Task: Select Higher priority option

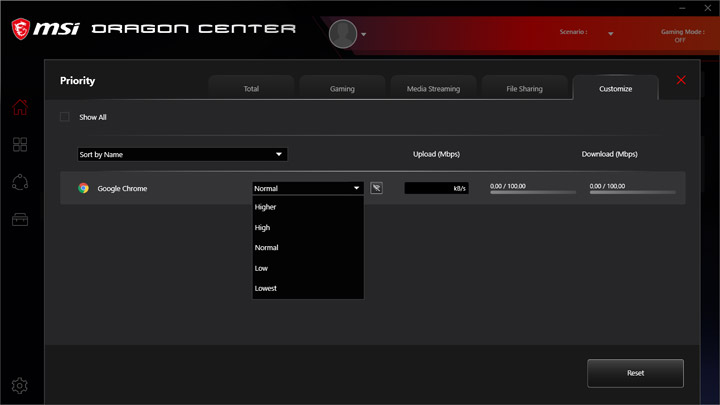Action: click(x=308, y=207)
